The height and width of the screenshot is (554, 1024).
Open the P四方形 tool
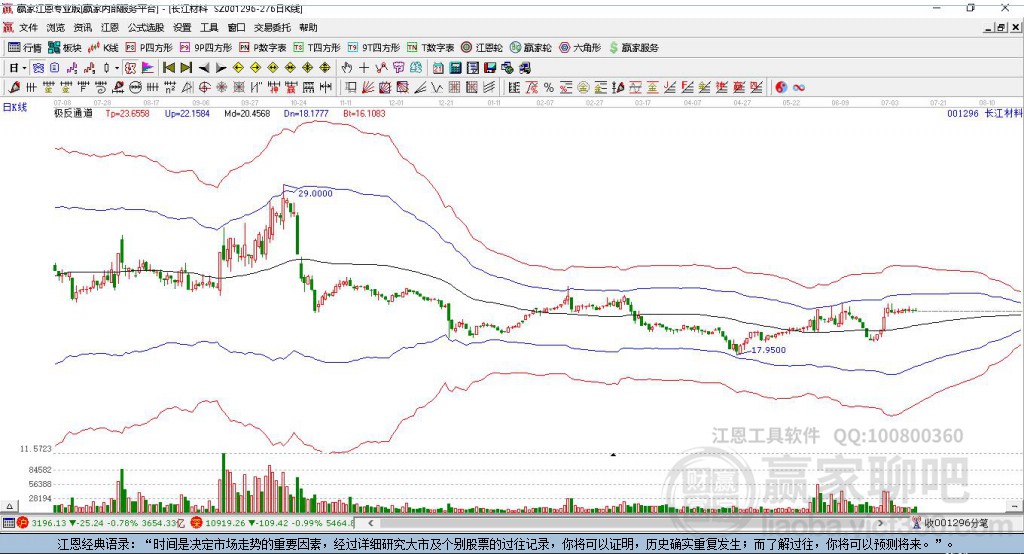click(x=149, y=48)
